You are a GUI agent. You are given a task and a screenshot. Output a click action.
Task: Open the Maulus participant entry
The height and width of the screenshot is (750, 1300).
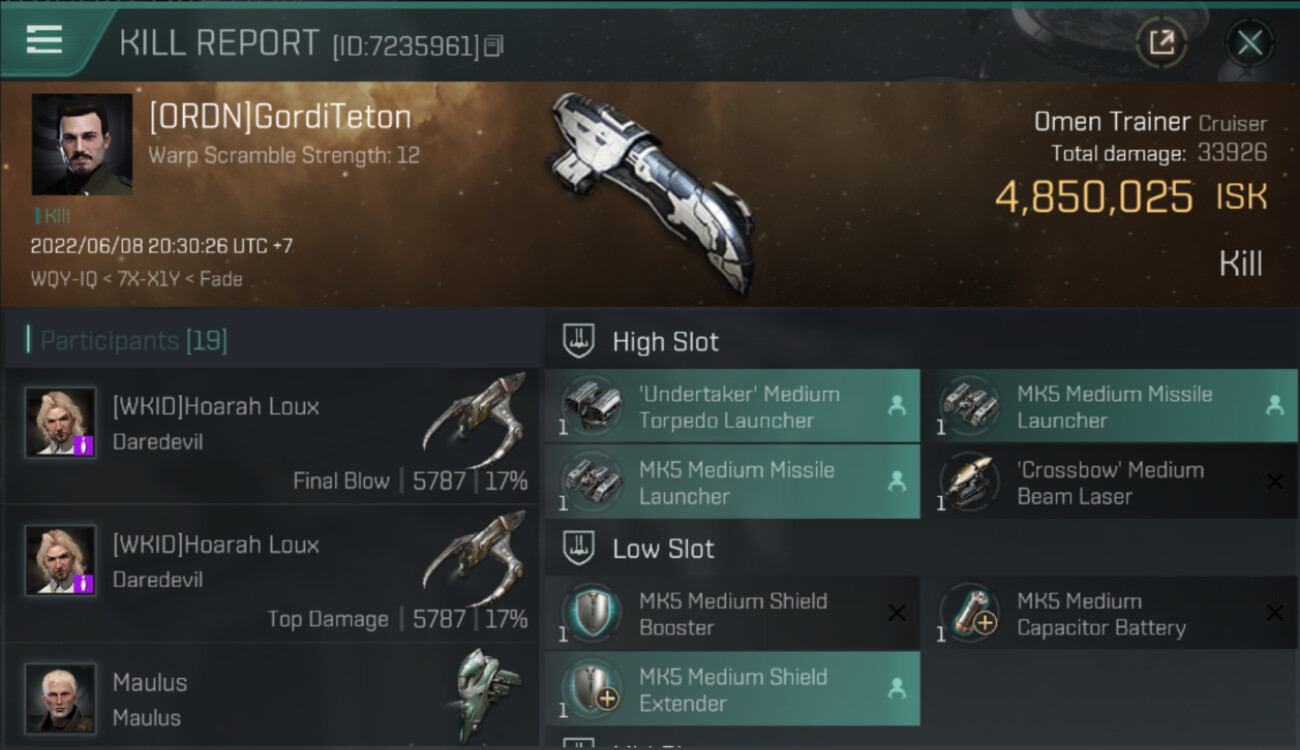click(x=270, y=698)
